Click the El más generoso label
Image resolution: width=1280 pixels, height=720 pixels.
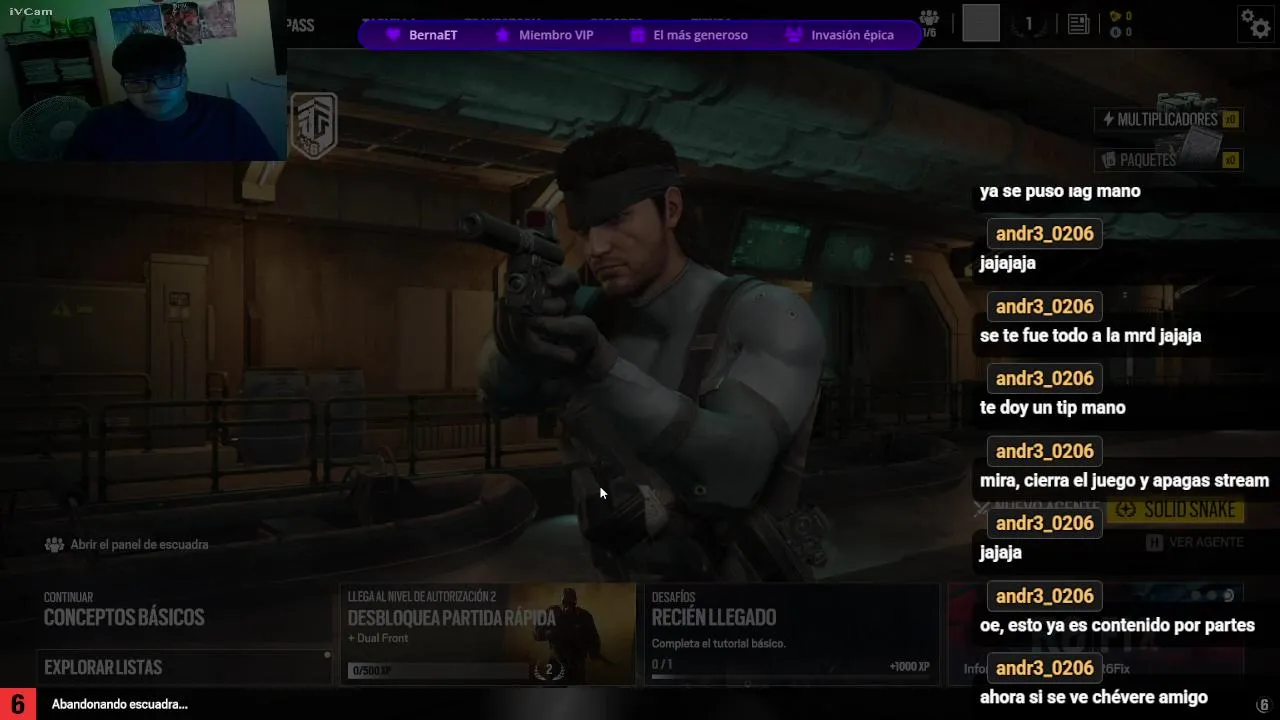pos(700,35)
